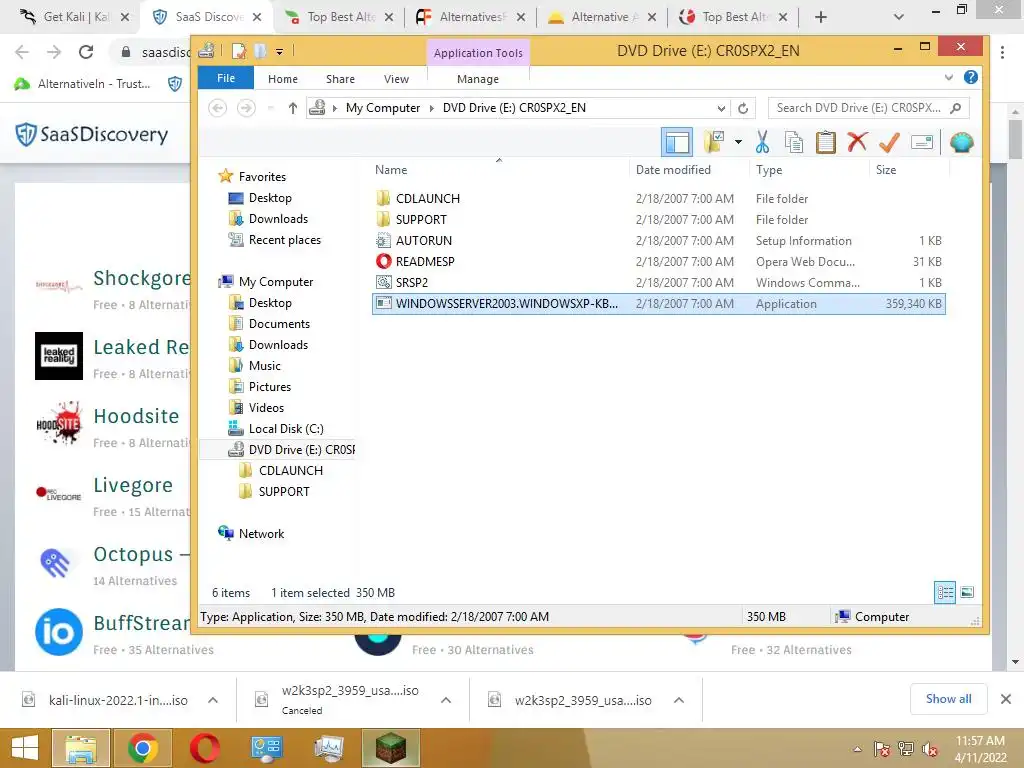The image size is (1024, 768).
Task: Click the Classic Shell settings shell icon
Action: click(961, 142)
